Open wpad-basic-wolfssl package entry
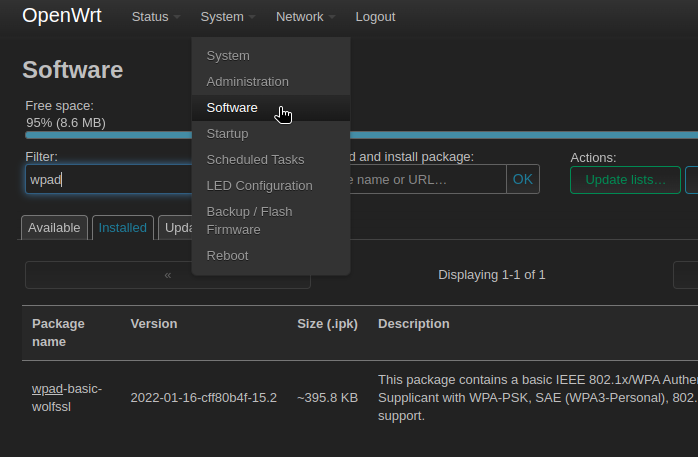 (x=67, y=398)
